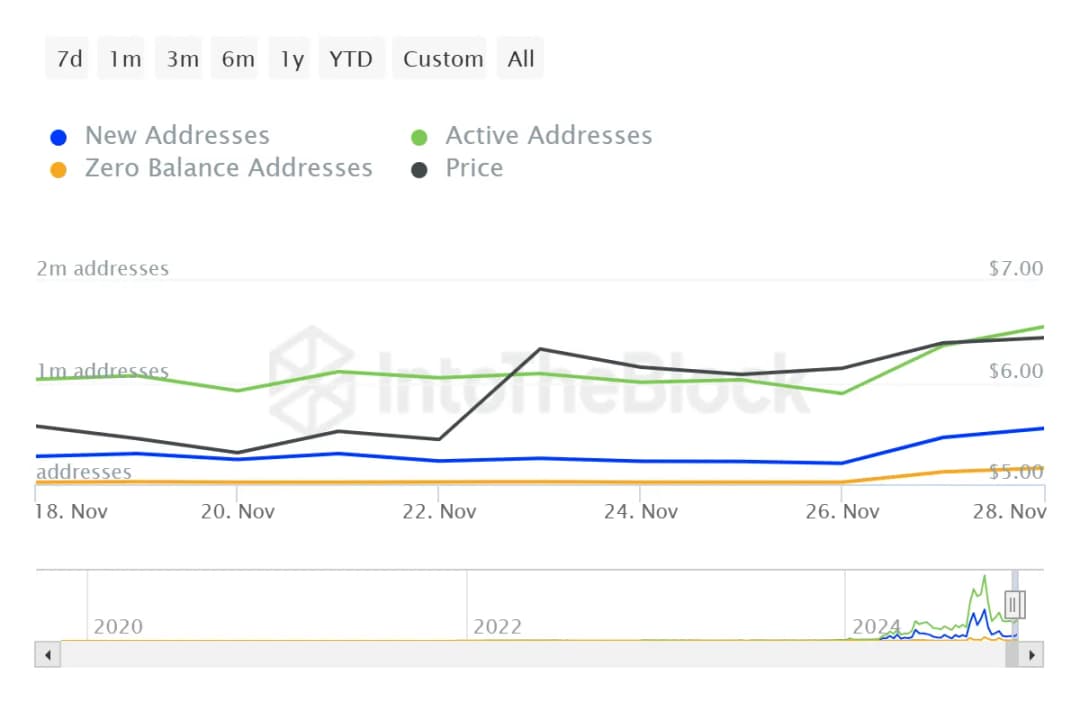Select YTD range button

[x=351, y=59]
